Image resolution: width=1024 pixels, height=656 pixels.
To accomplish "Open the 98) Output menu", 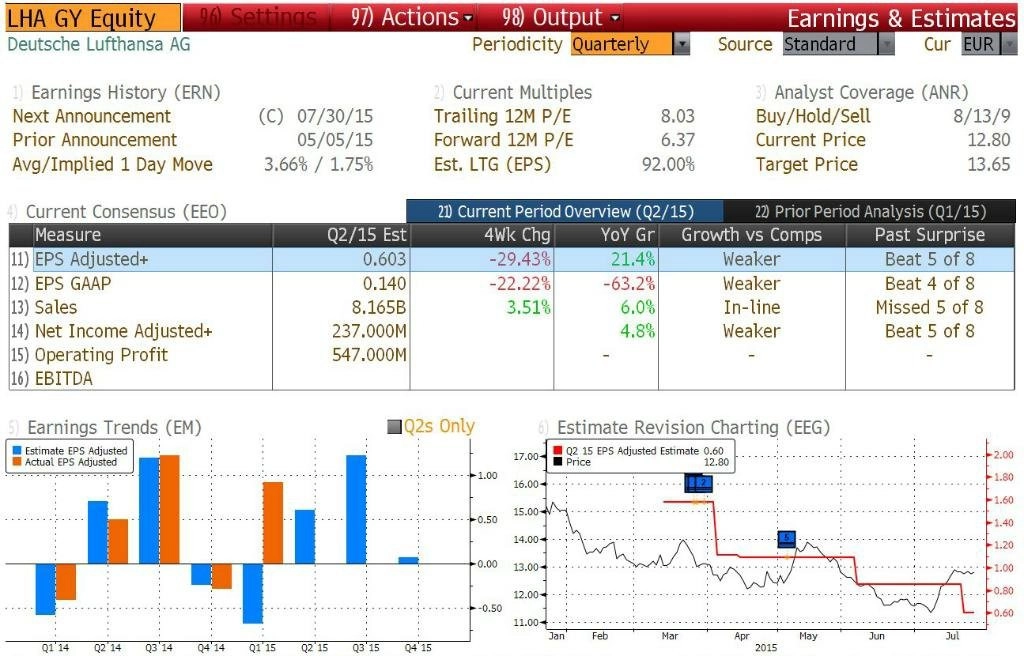I will point(560,18).
